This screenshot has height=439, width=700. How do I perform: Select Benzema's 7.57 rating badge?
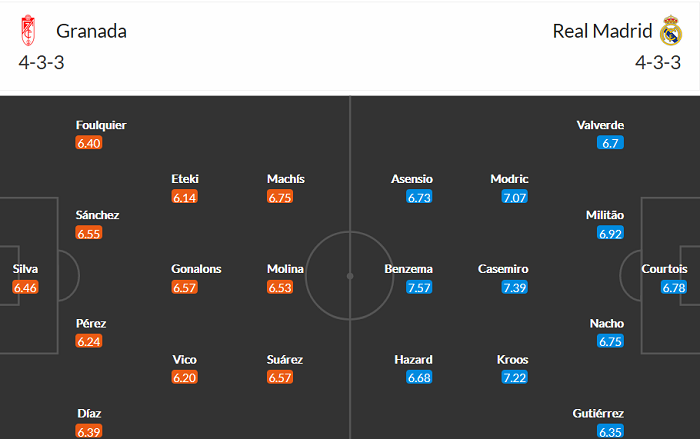tap(419, 288)
